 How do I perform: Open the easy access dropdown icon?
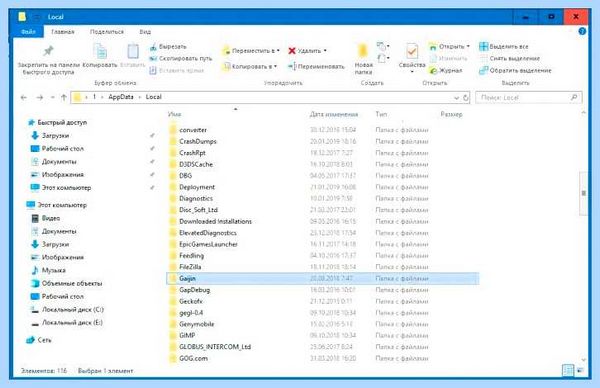pyautogui.click(x=383, y=59)
